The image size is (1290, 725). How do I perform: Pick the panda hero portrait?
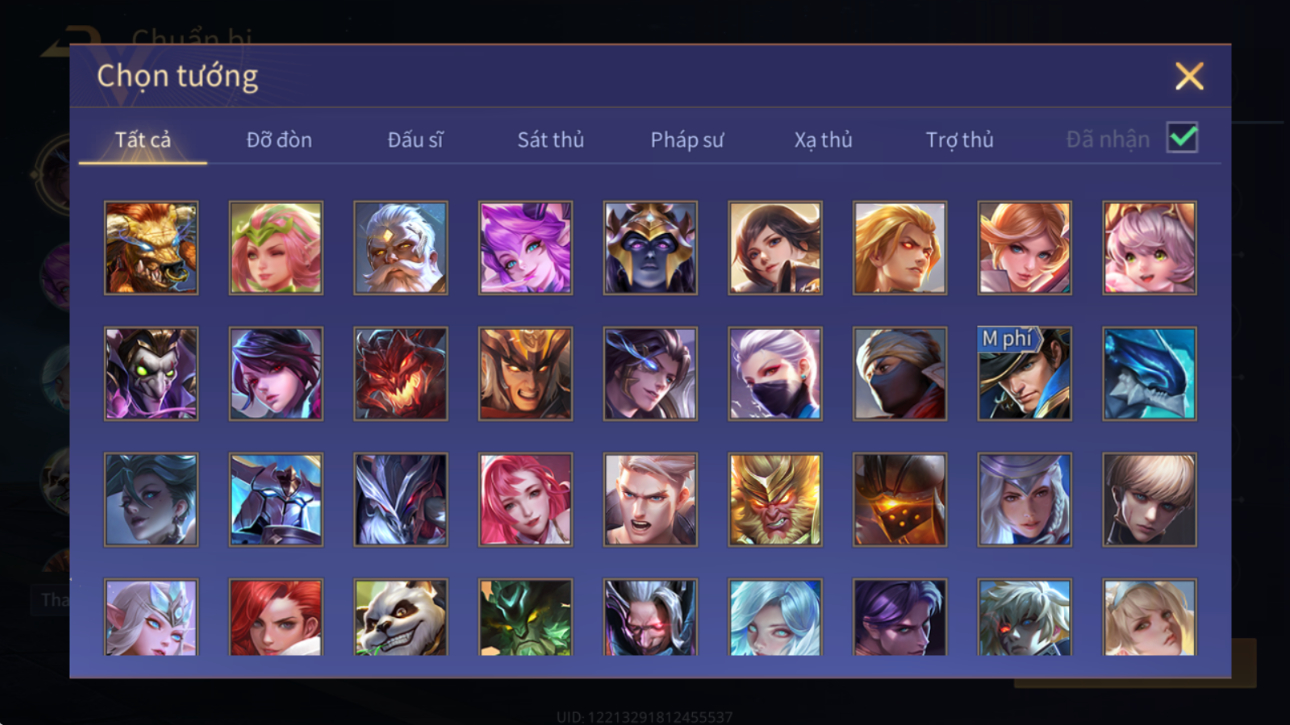(400, 617)
